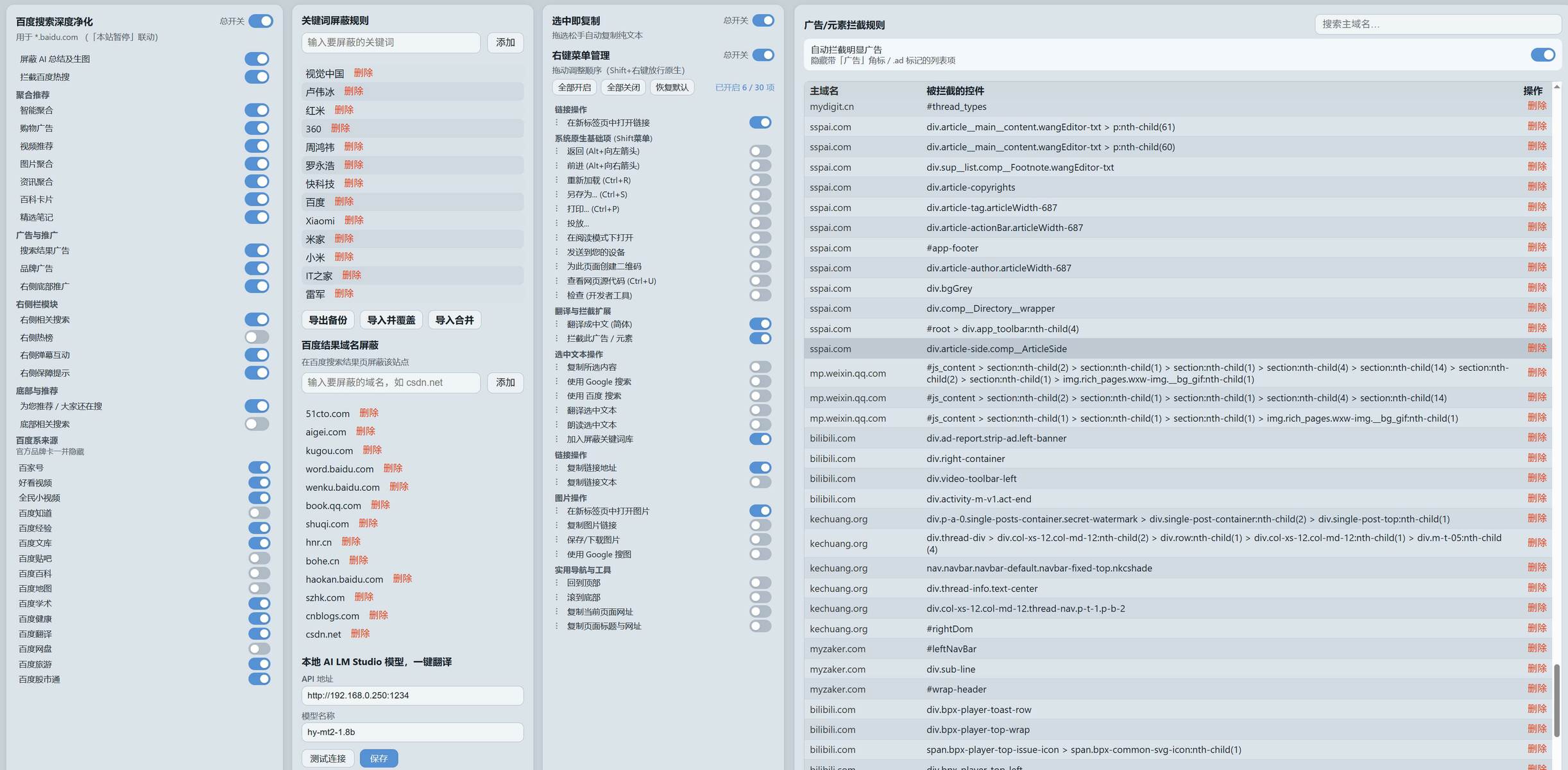This screenshot has width=1568, height=770.
Task: Disable the 复制链接地址 switch
Action: pyautogui.click(x=760, y=468)
